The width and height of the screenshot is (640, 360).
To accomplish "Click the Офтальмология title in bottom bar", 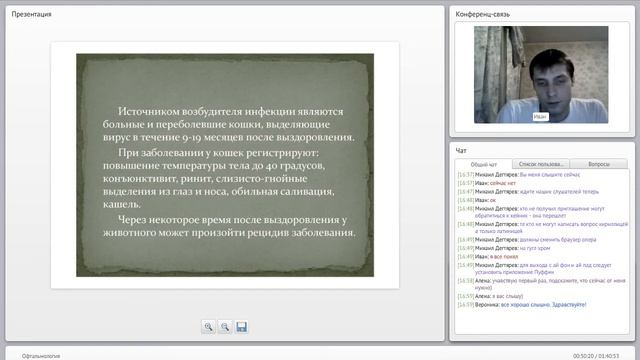I will click(41, 356).
